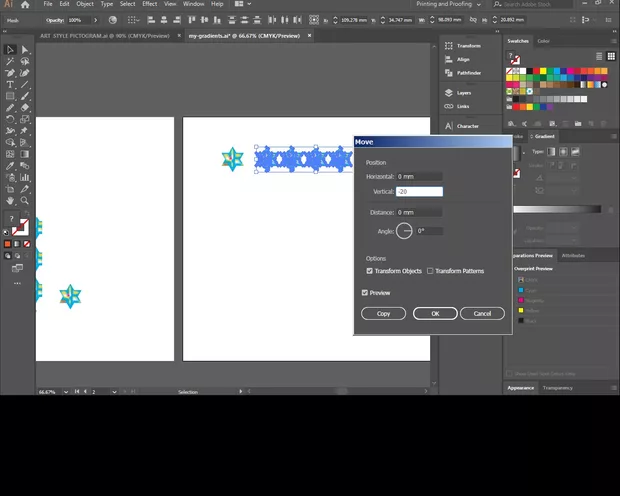Select the Type tool

pos(10,84)
